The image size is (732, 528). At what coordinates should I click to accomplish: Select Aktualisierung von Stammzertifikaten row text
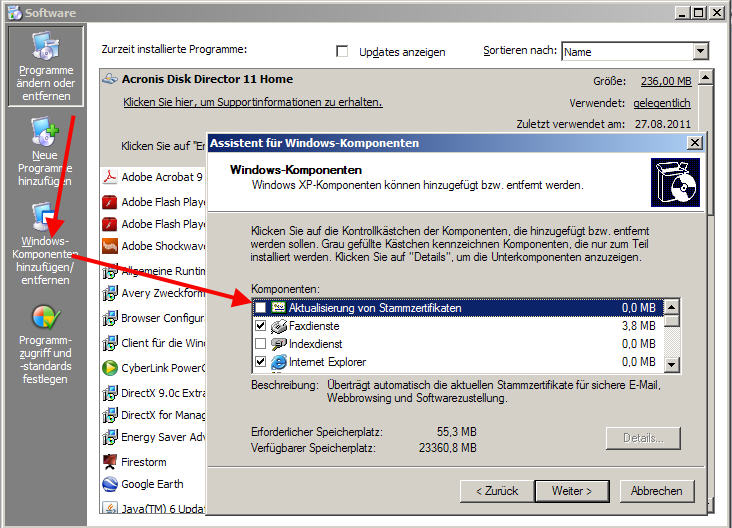click(375, 308)
